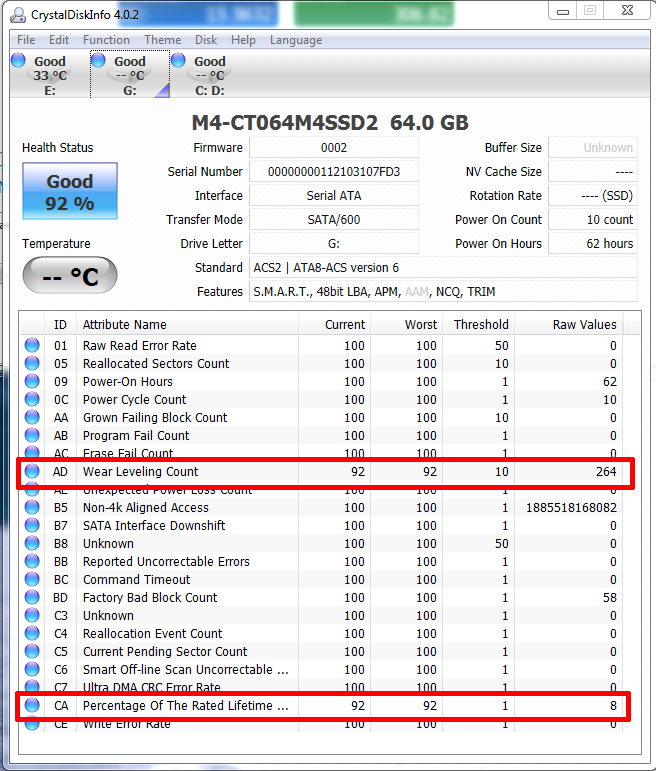Screen dimensions: 656x771
Task: Open the Help menu
Action: pyautogui.click(x=243, y=40)
